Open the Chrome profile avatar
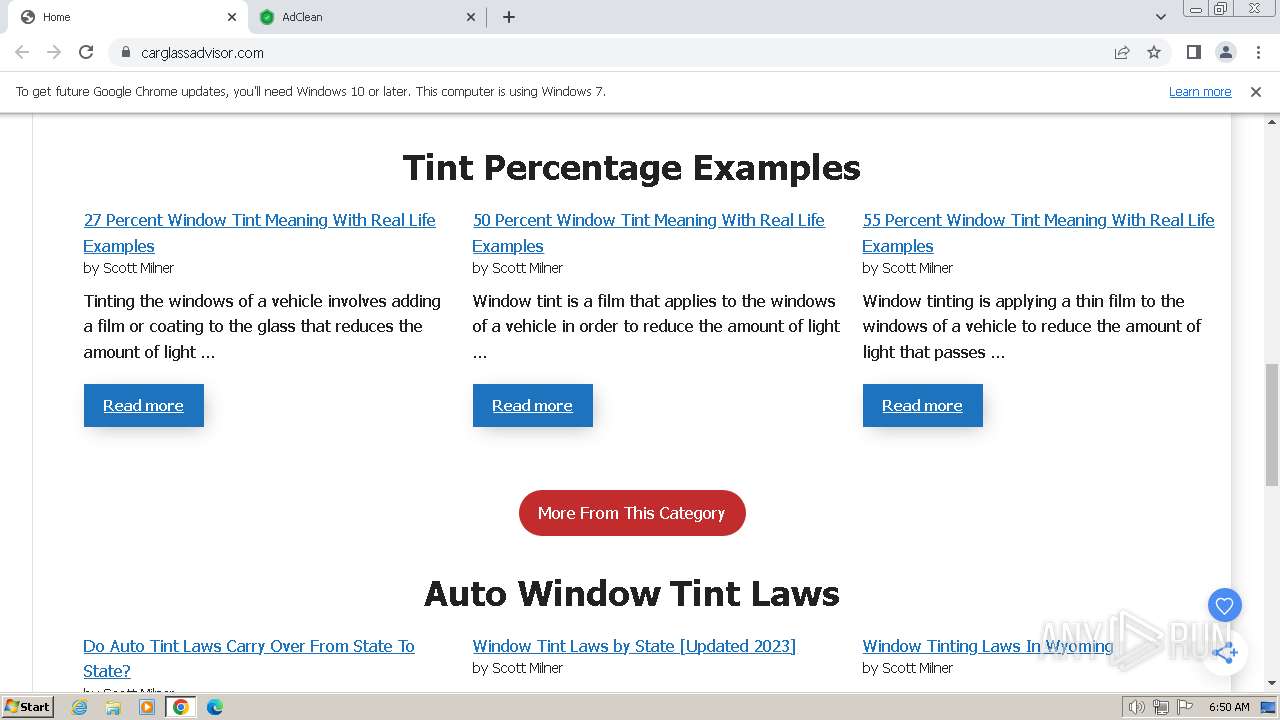 tap(1225, 52)
